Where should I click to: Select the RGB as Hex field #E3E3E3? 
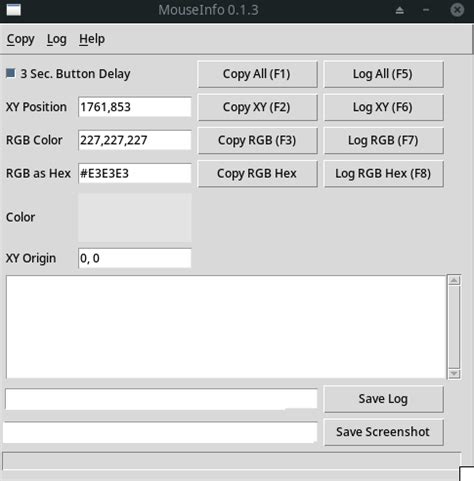click(135, 173)
